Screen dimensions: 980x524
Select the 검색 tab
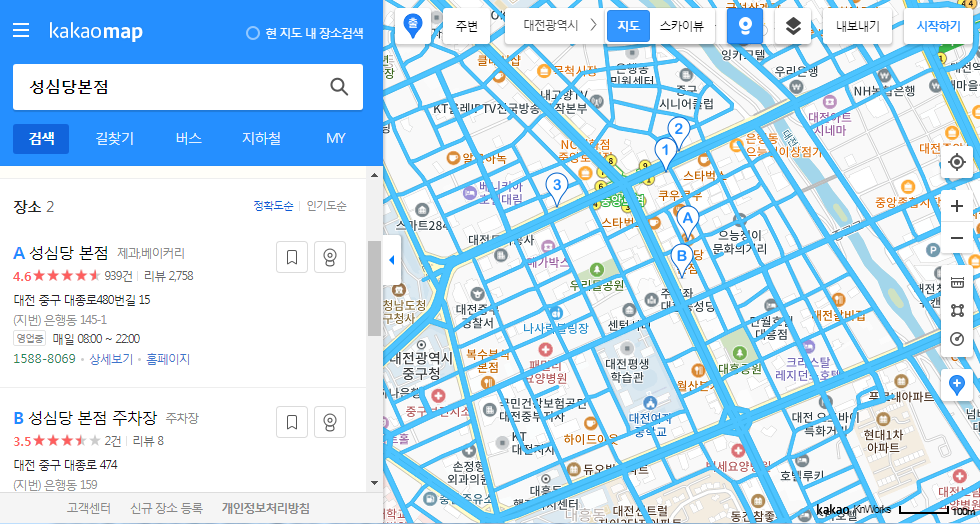pyautogui.click(x=41, y=139)
